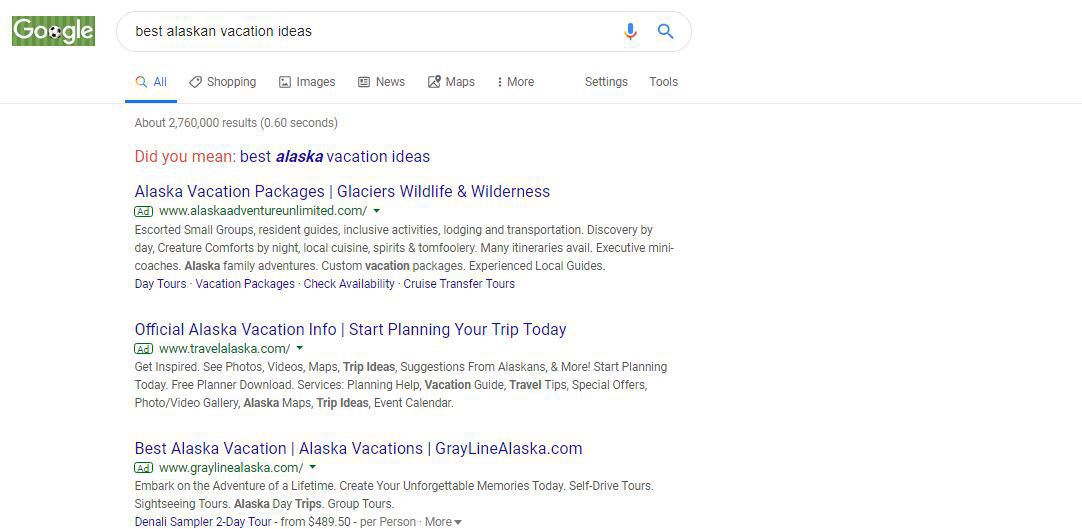This screenshot has height=529, width=1082.
Task: Click the suggested 'best alaska vacation ideas' link
Action: (335, 157)
